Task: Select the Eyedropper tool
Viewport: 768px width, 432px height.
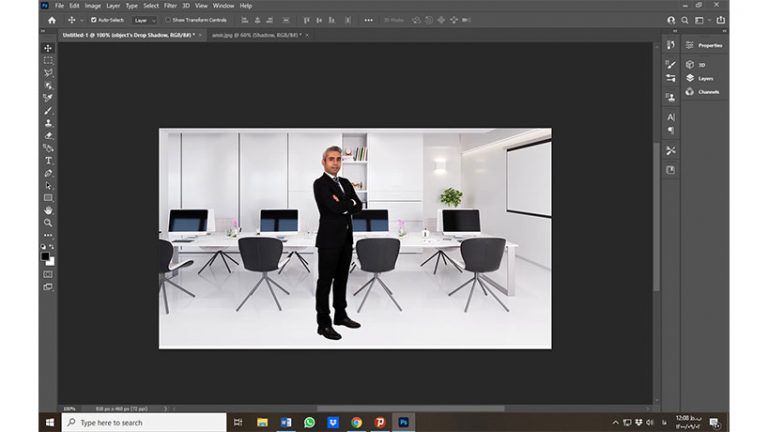Action: [x=48, y=98]
